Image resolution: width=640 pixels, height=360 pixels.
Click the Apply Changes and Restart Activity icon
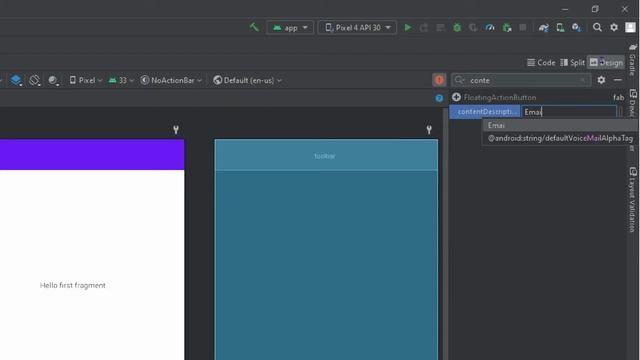click(x=424, y=27)
